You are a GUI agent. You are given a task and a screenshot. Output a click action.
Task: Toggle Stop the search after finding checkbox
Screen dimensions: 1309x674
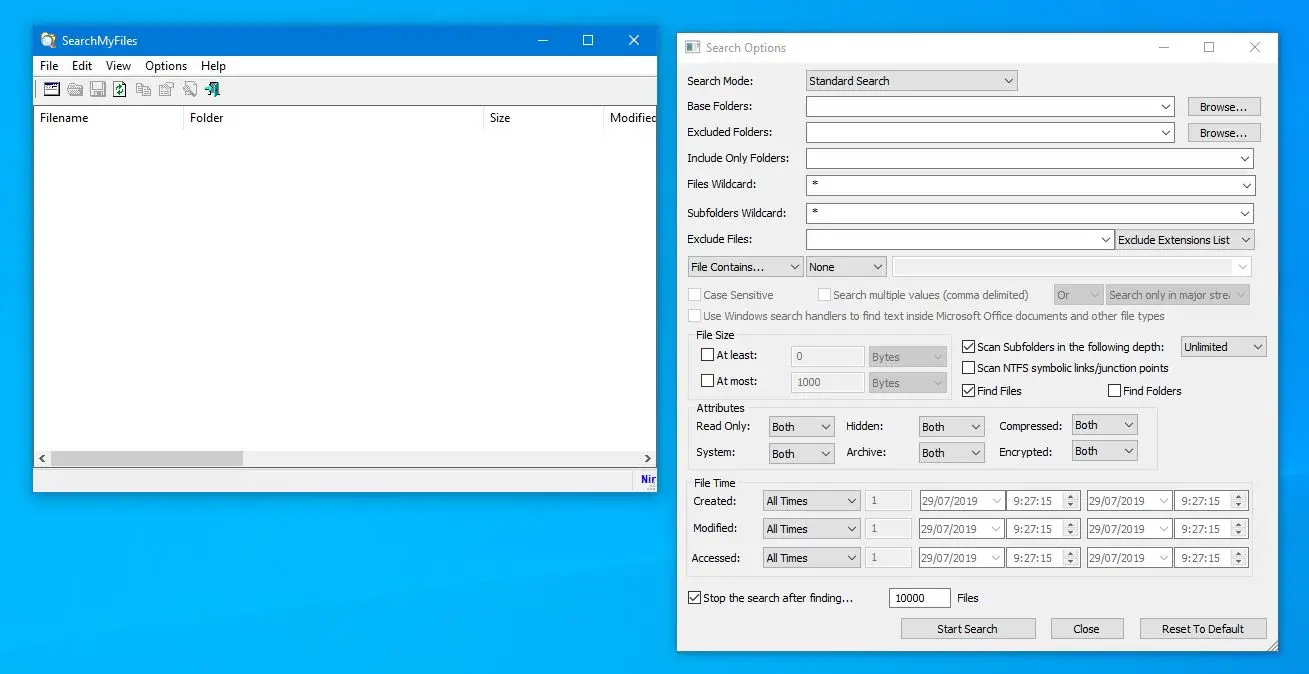point(694,598)
